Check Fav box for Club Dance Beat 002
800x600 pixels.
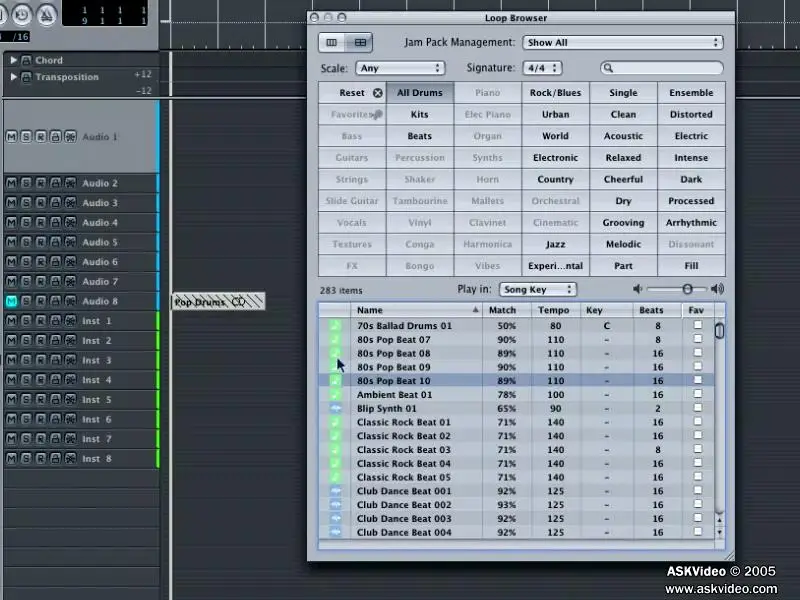tap(698, 504)
